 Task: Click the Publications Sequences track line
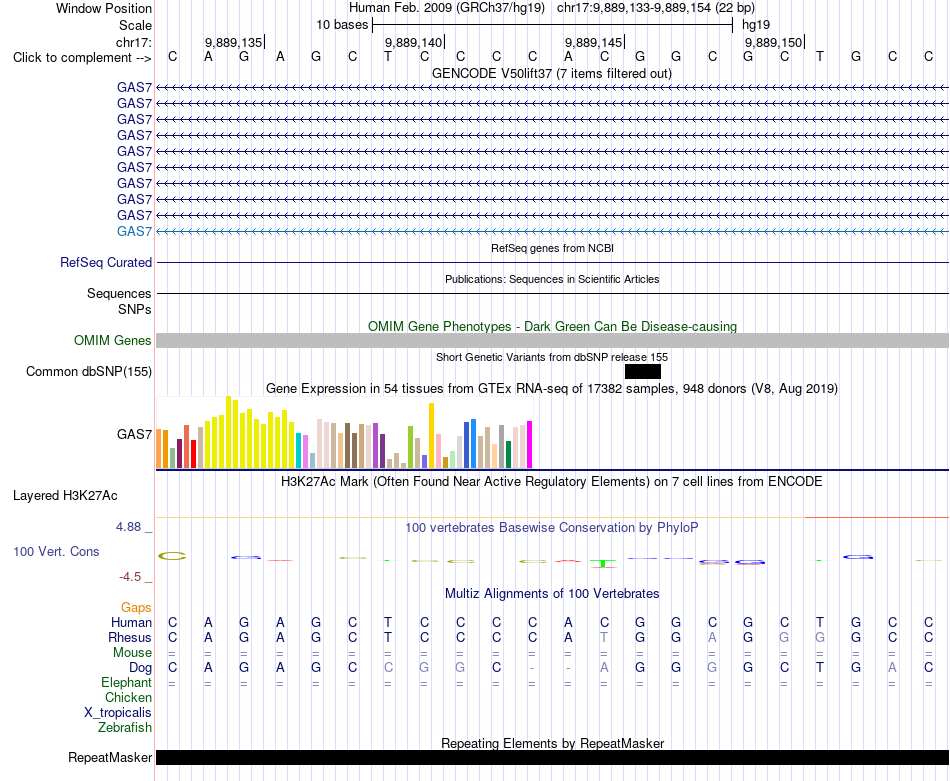click(552, 293)
